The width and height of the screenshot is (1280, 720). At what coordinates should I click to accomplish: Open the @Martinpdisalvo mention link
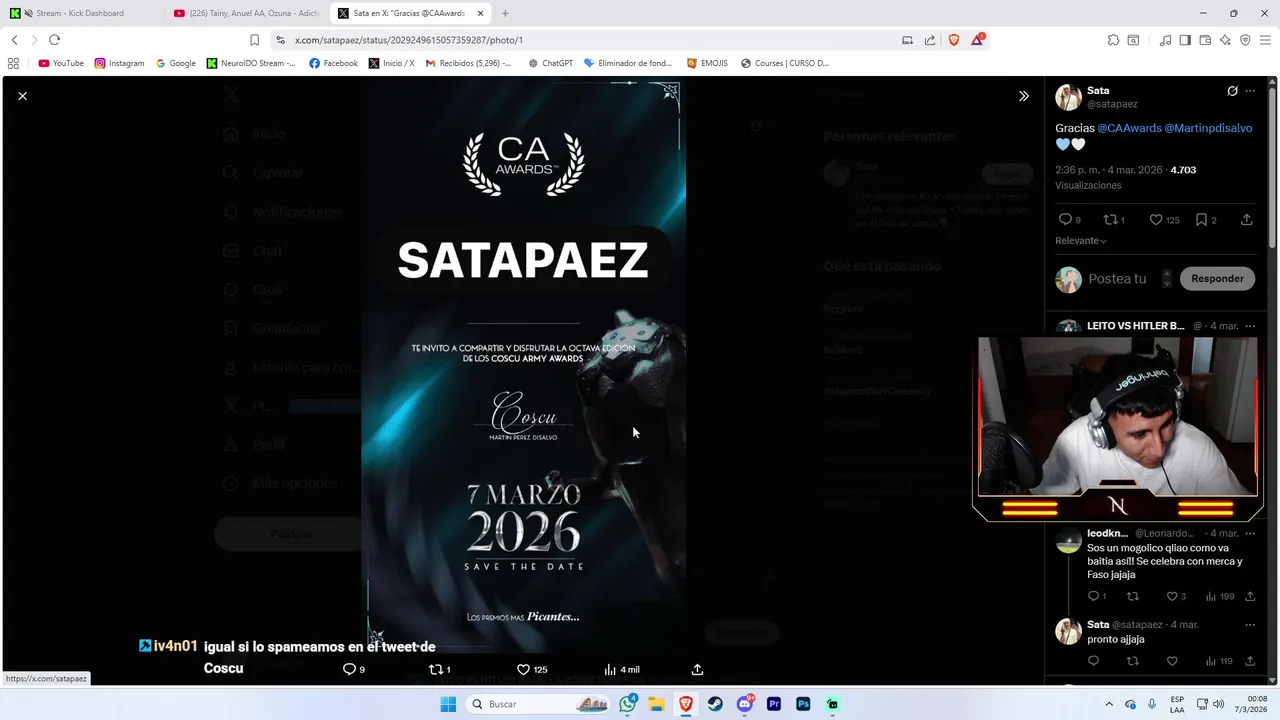1208,128
